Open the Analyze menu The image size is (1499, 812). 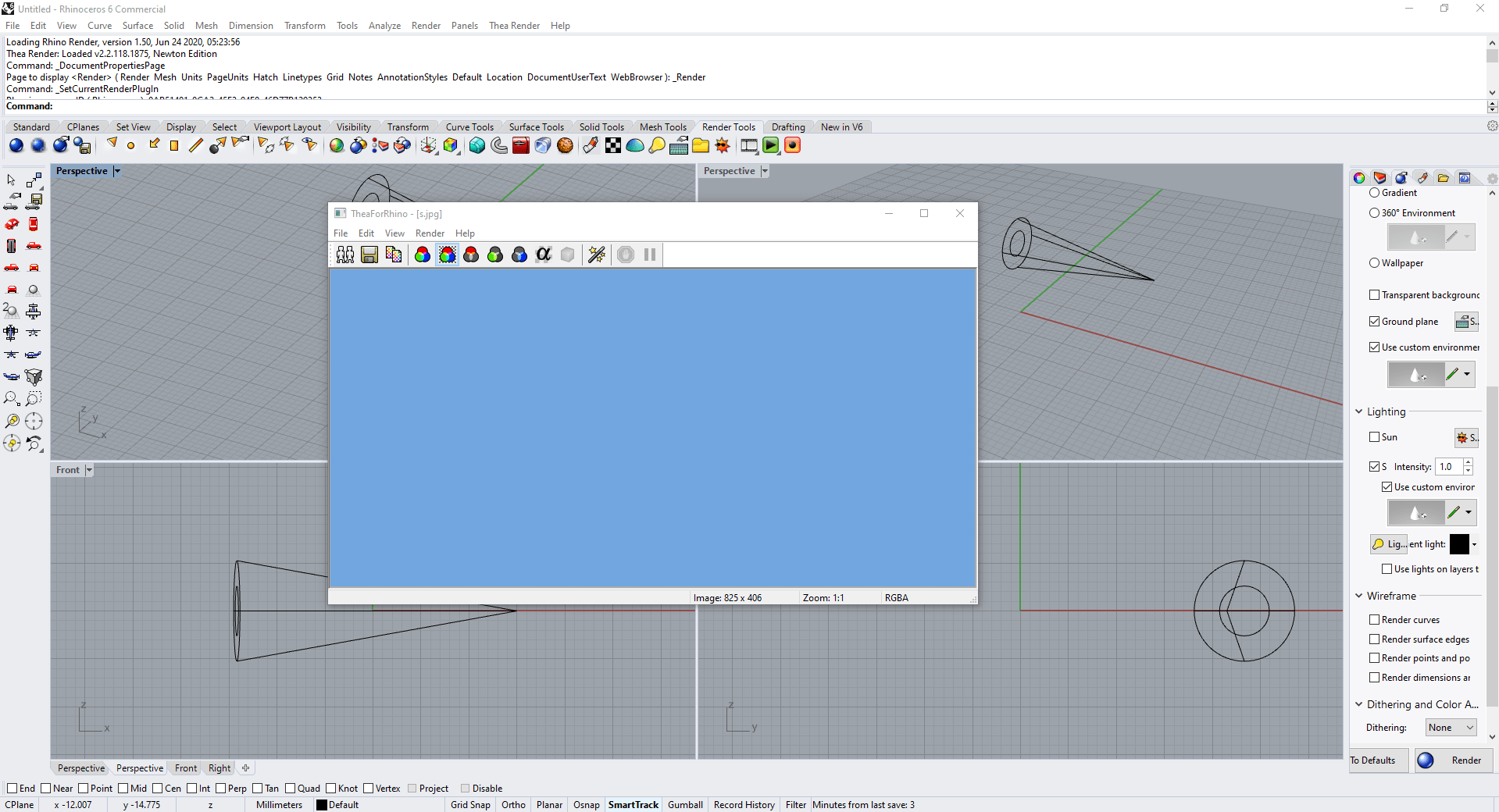tap(384, 26)
